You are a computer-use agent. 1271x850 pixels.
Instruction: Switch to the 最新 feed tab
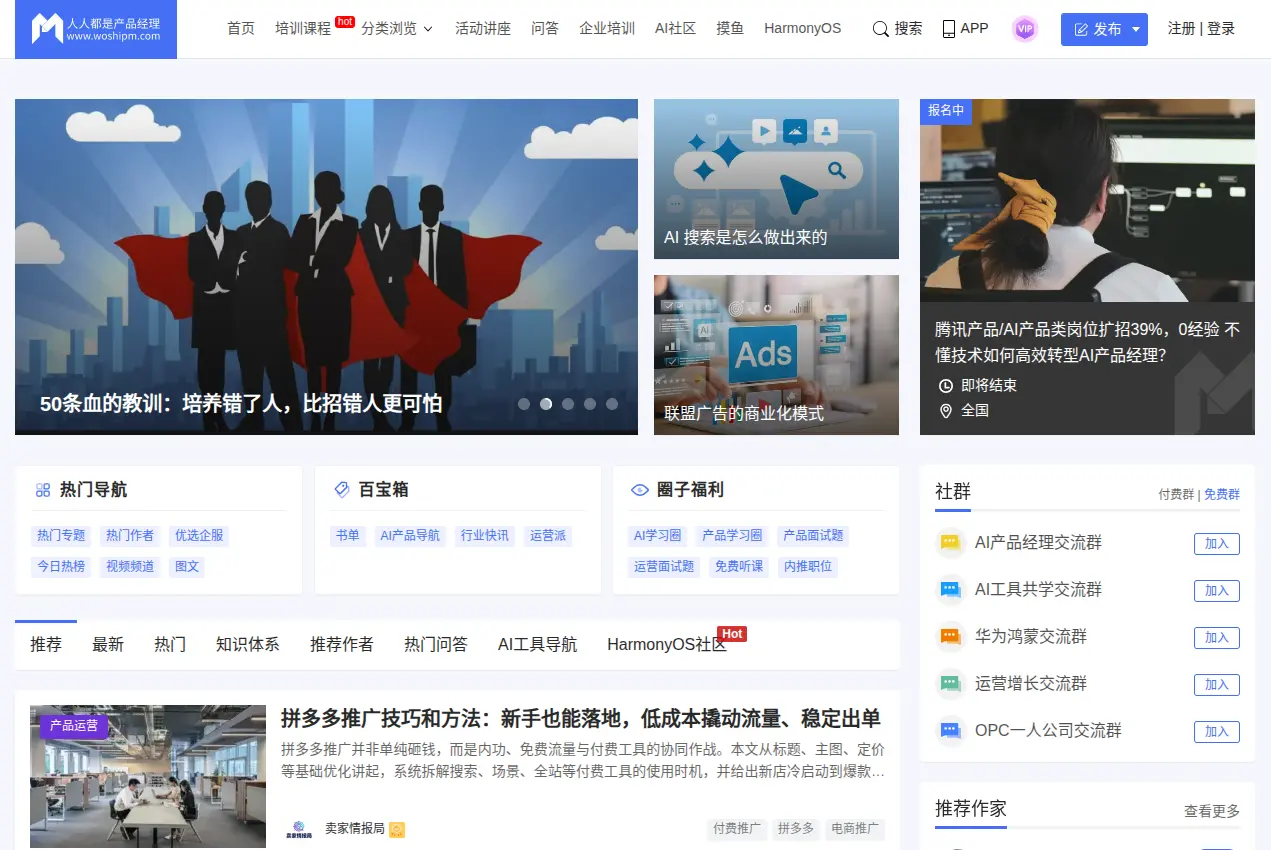[x=108, y=645]
